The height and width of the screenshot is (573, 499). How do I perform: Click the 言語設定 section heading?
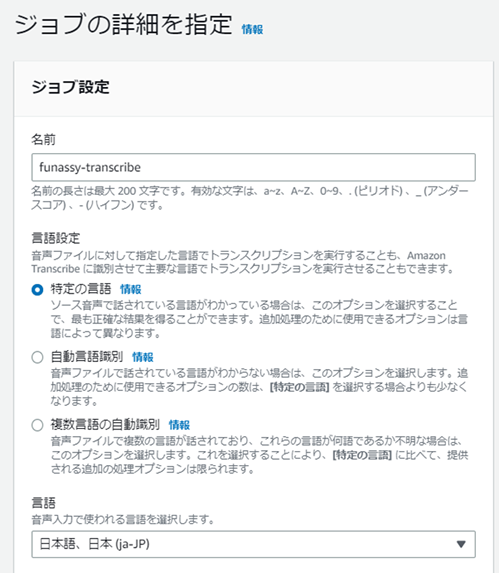click(x=56, y=238)
